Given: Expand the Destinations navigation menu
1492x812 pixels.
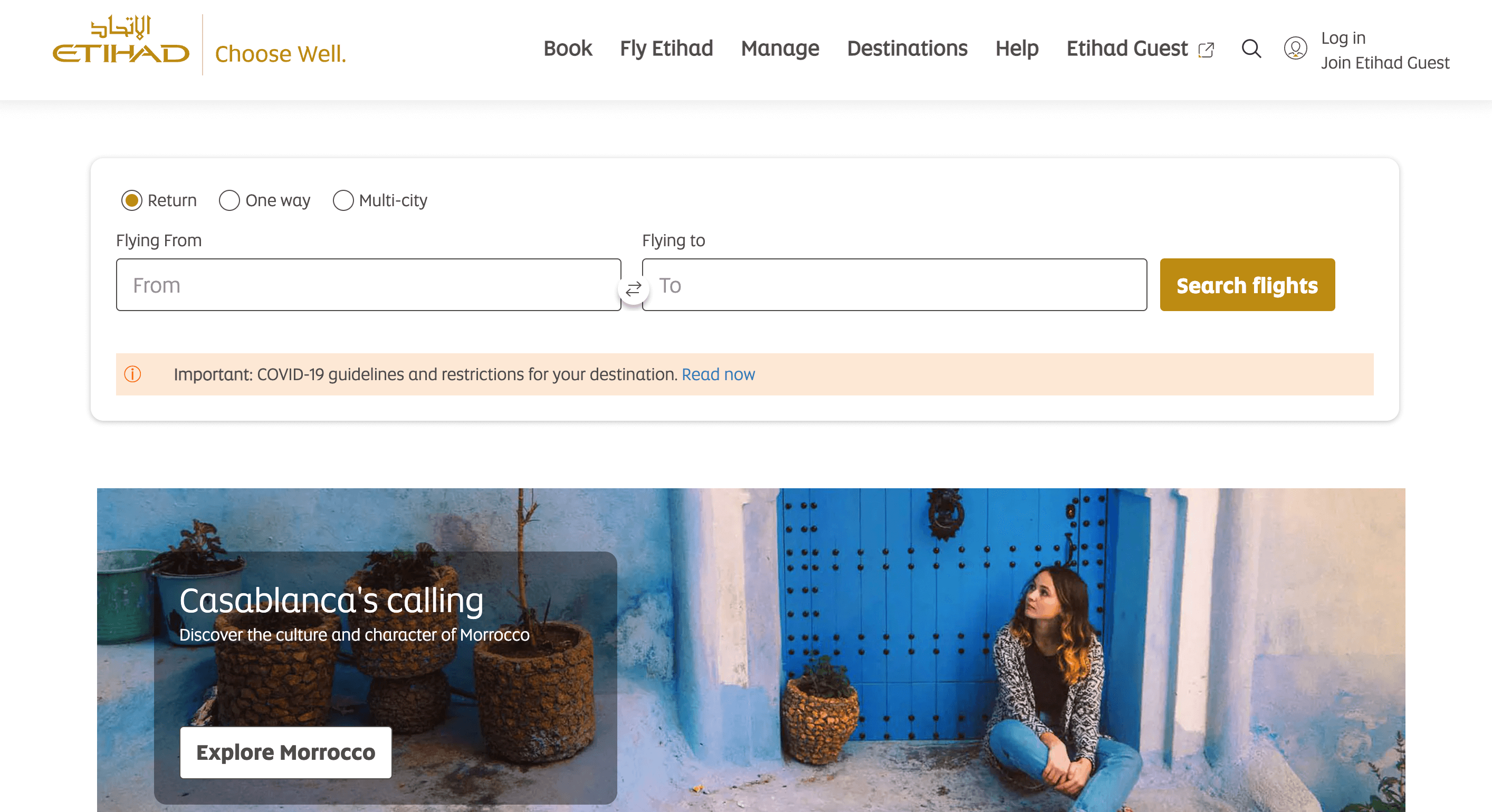Looking at the screenshot, I should point(907,49).
